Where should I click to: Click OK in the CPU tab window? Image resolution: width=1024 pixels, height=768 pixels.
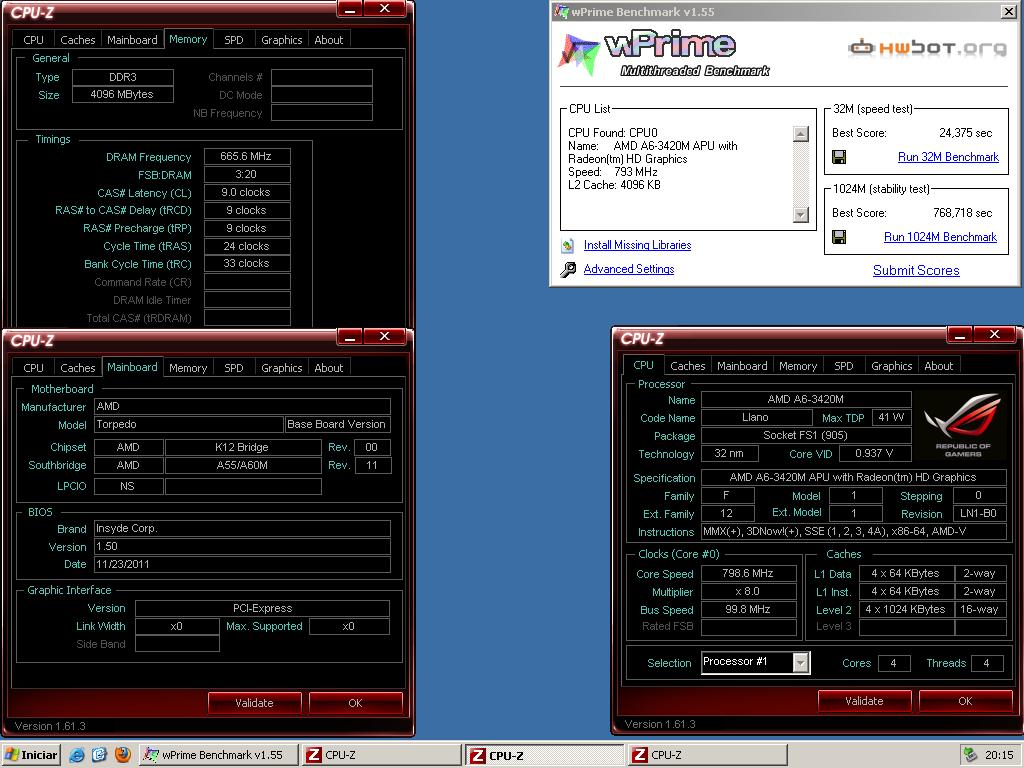point(965,701)
